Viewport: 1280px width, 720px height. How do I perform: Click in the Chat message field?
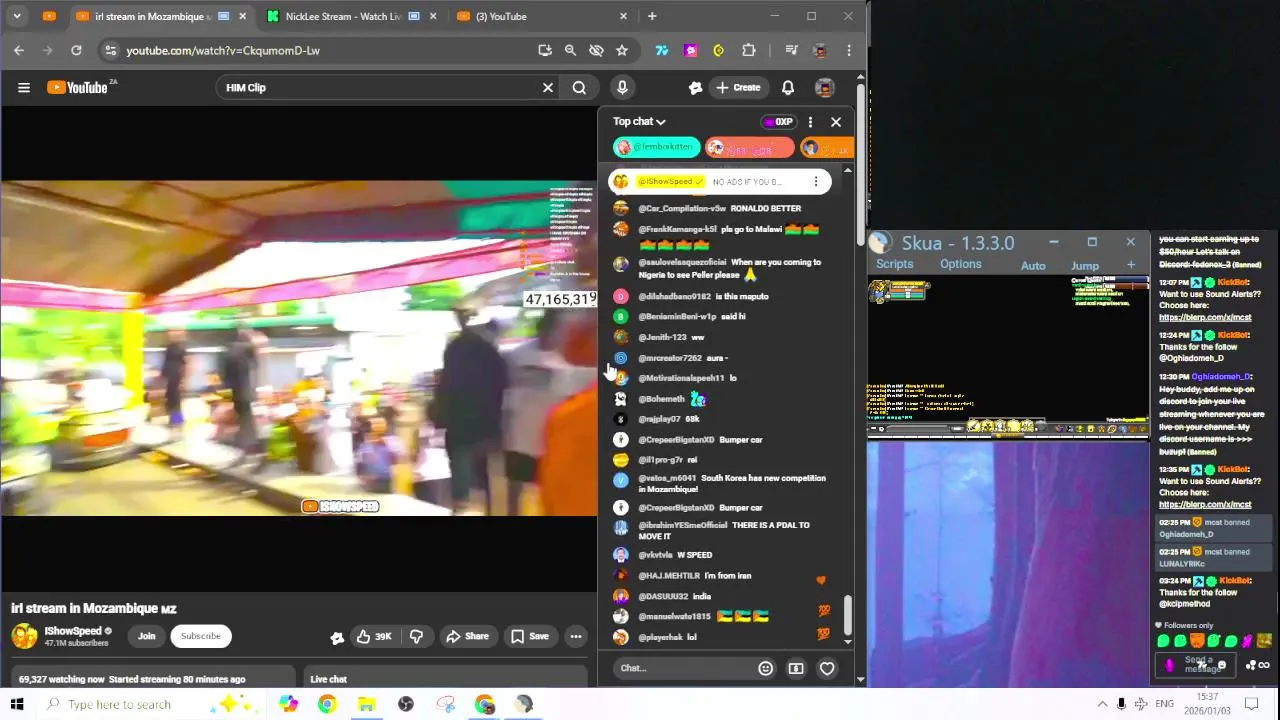point(684,668)
